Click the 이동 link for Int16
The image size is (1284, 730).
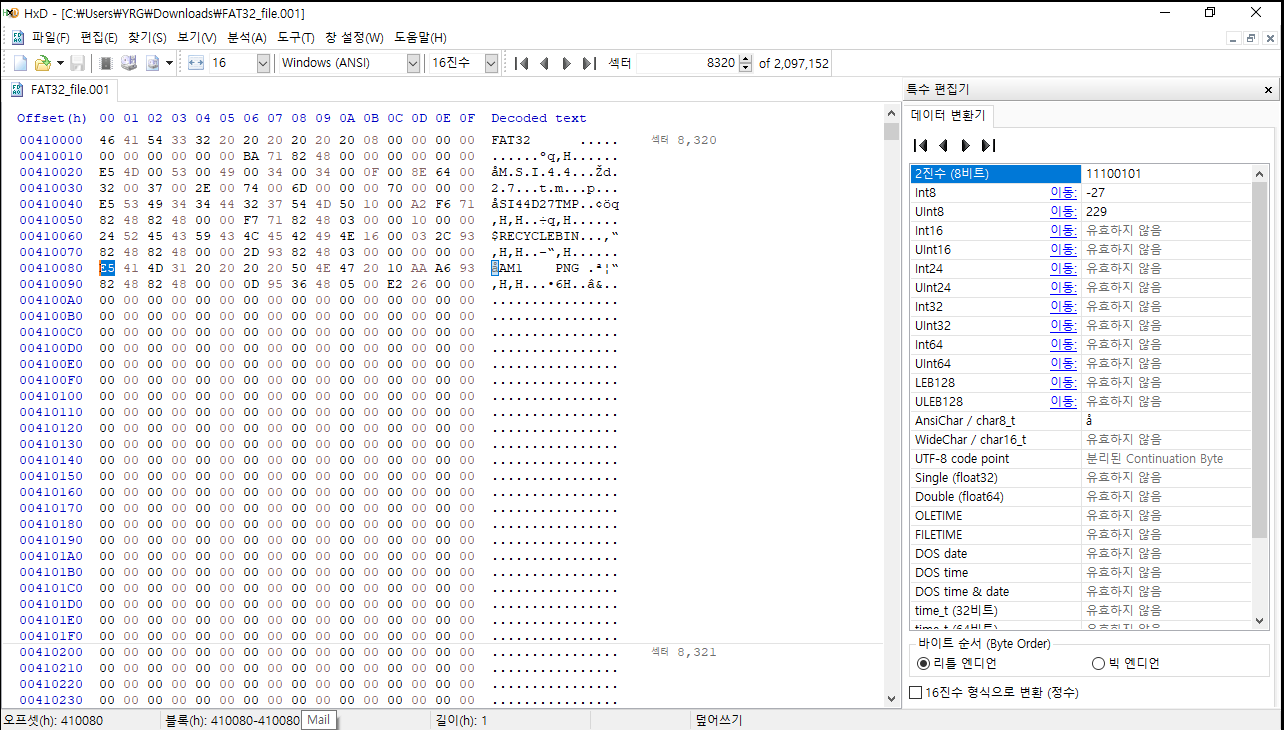[x=1063, y=231]
